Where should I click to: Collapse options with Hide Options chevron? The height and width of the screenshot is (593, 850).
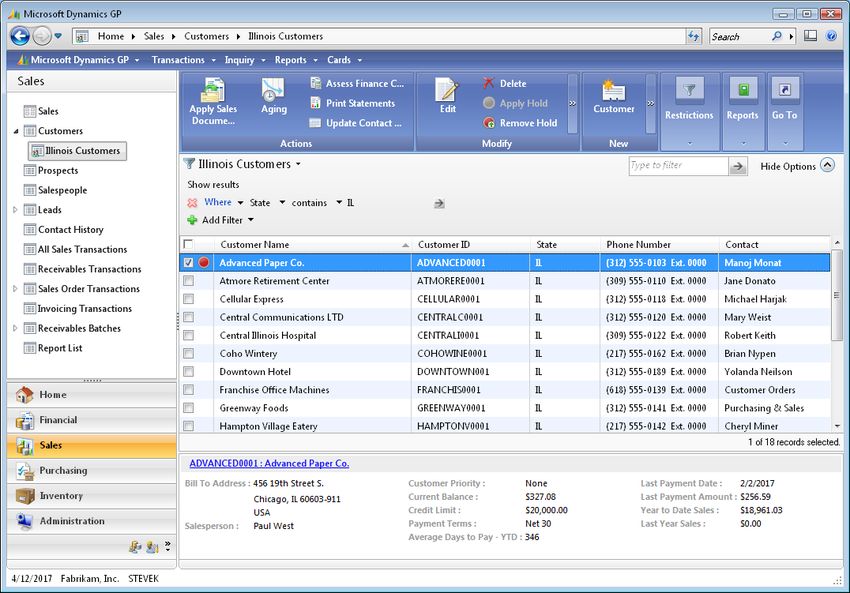click(827, 165)
